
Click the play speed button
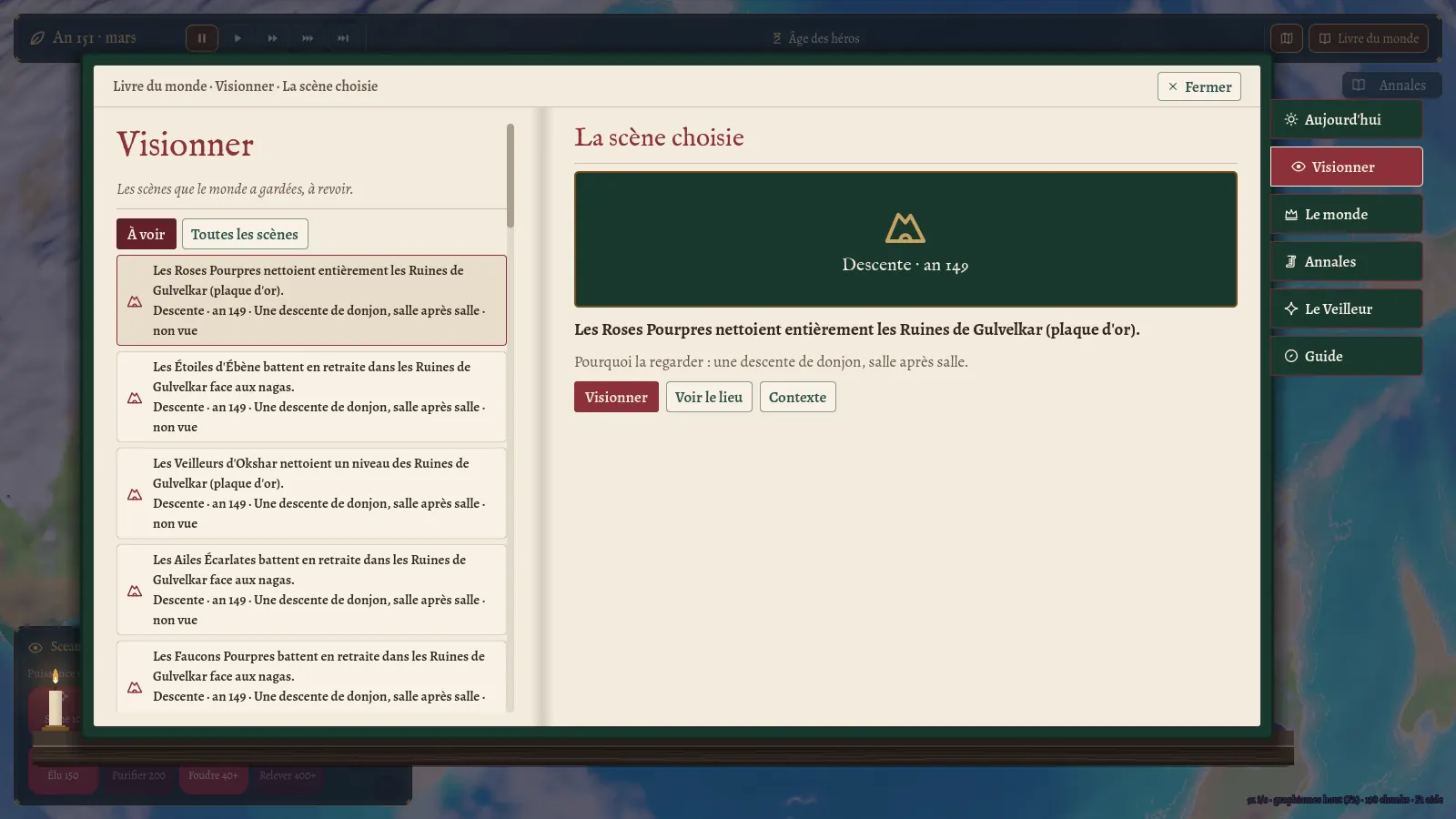tap(238, 38)
